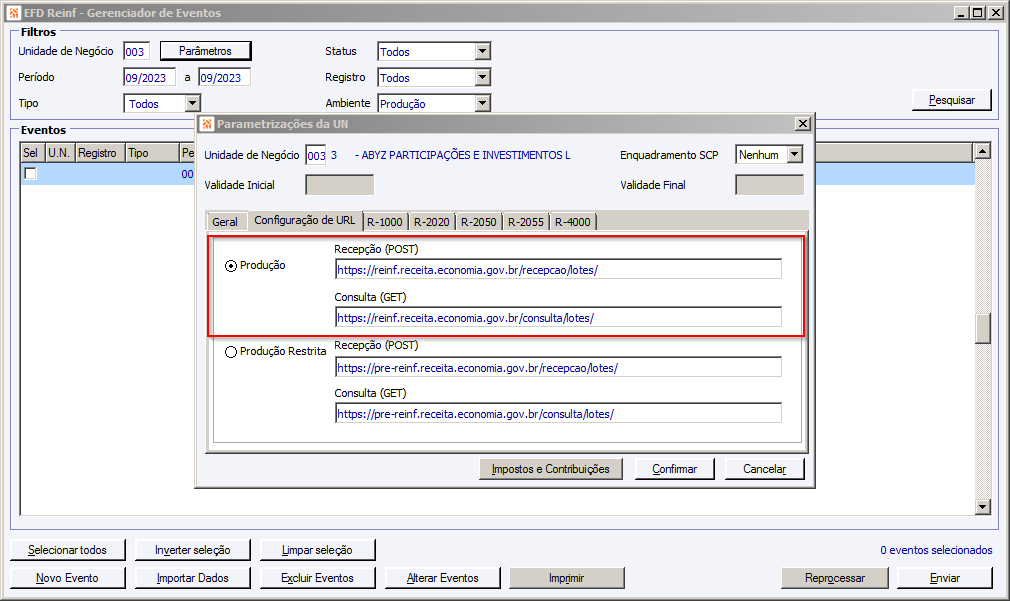
Task: Click the Período end date field
Action: 224,77
